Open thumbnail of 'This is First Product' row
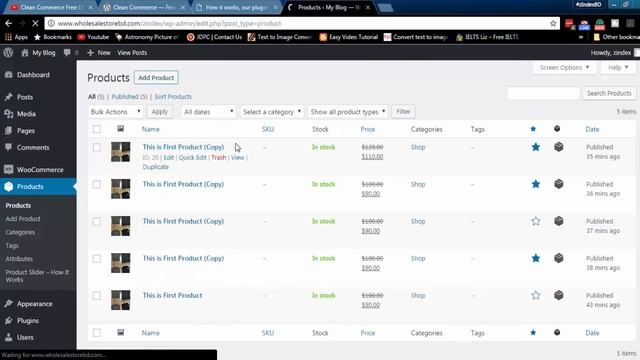640x360 pixels. pos(120,300)
